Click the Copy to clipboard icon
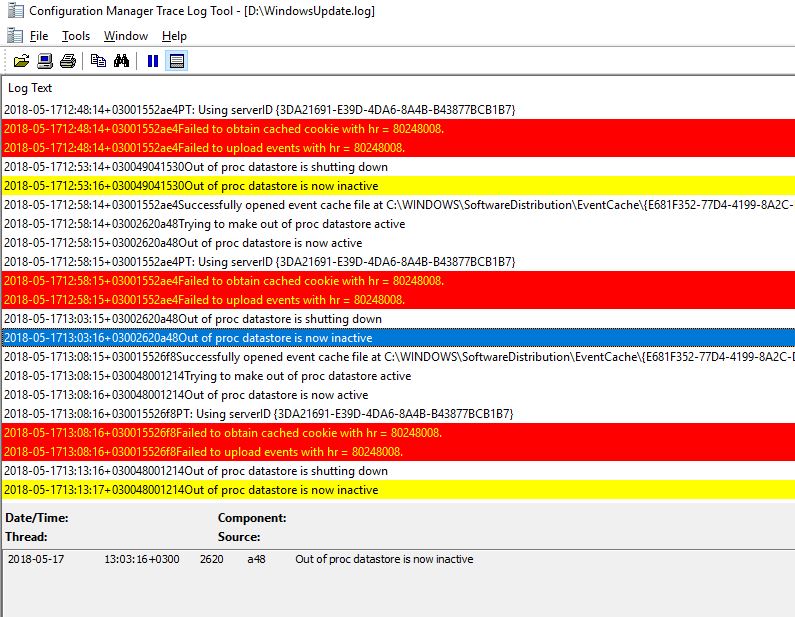The image size is (795, 617). [98, 61]
